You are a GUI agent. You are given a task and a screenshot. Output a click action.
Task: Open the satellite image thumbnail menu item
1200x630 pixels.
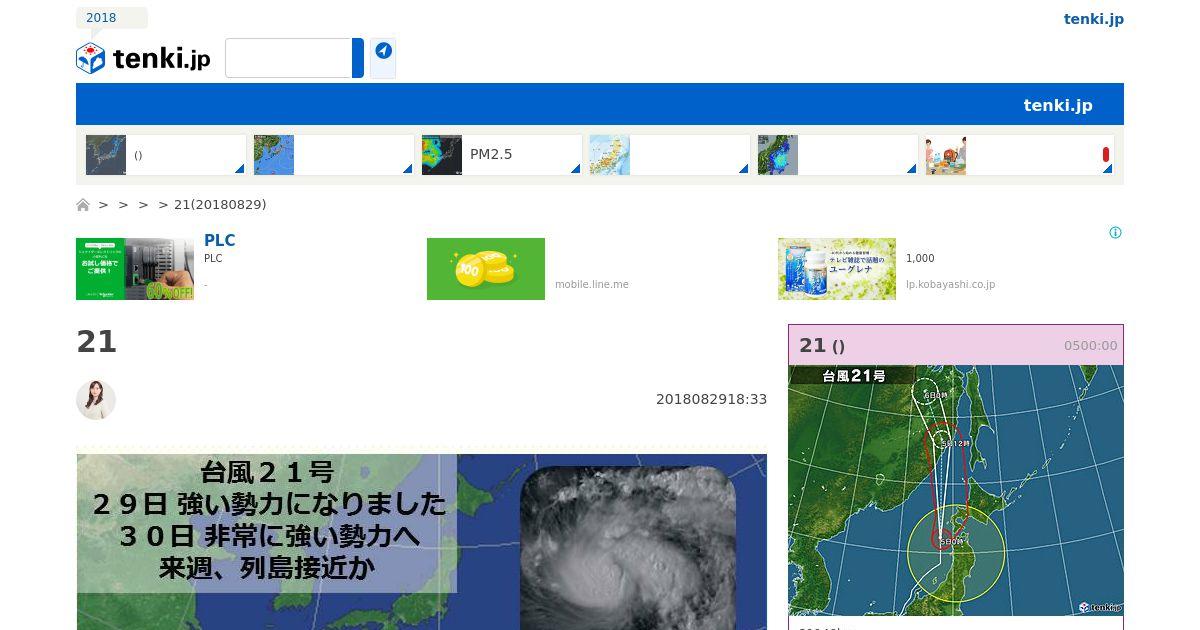pos(165,155)
